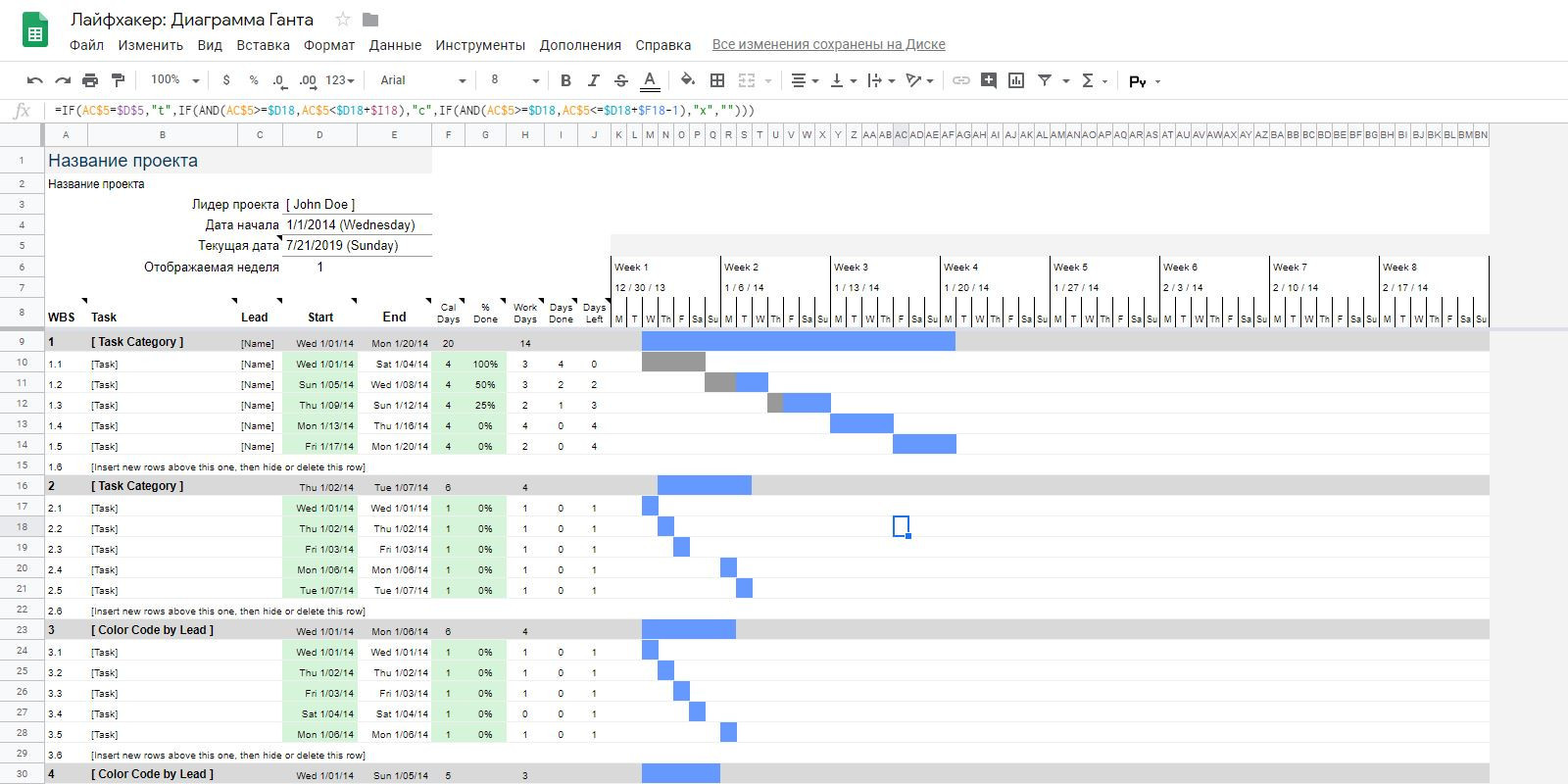Pick a text color
The width and height of the screenshot is (1568, 784).
click(x=649, y=80)
